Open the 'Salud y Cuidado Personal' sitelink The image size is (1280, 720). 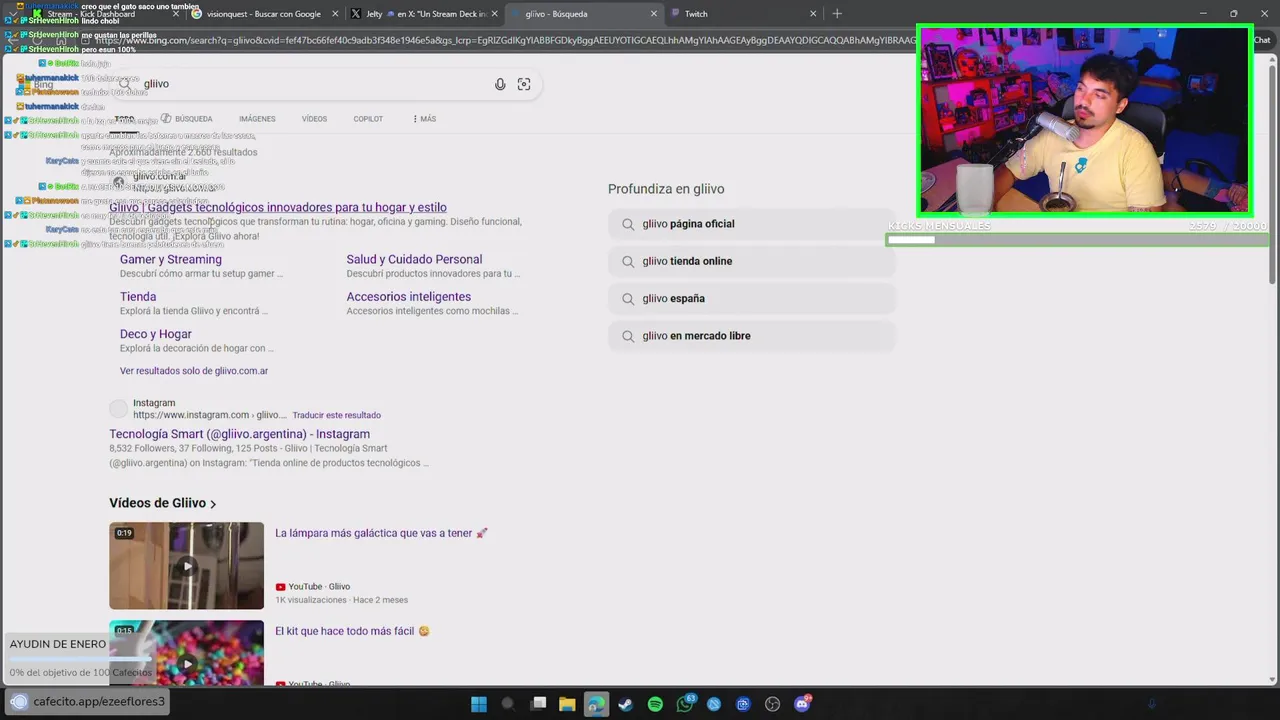414,260
